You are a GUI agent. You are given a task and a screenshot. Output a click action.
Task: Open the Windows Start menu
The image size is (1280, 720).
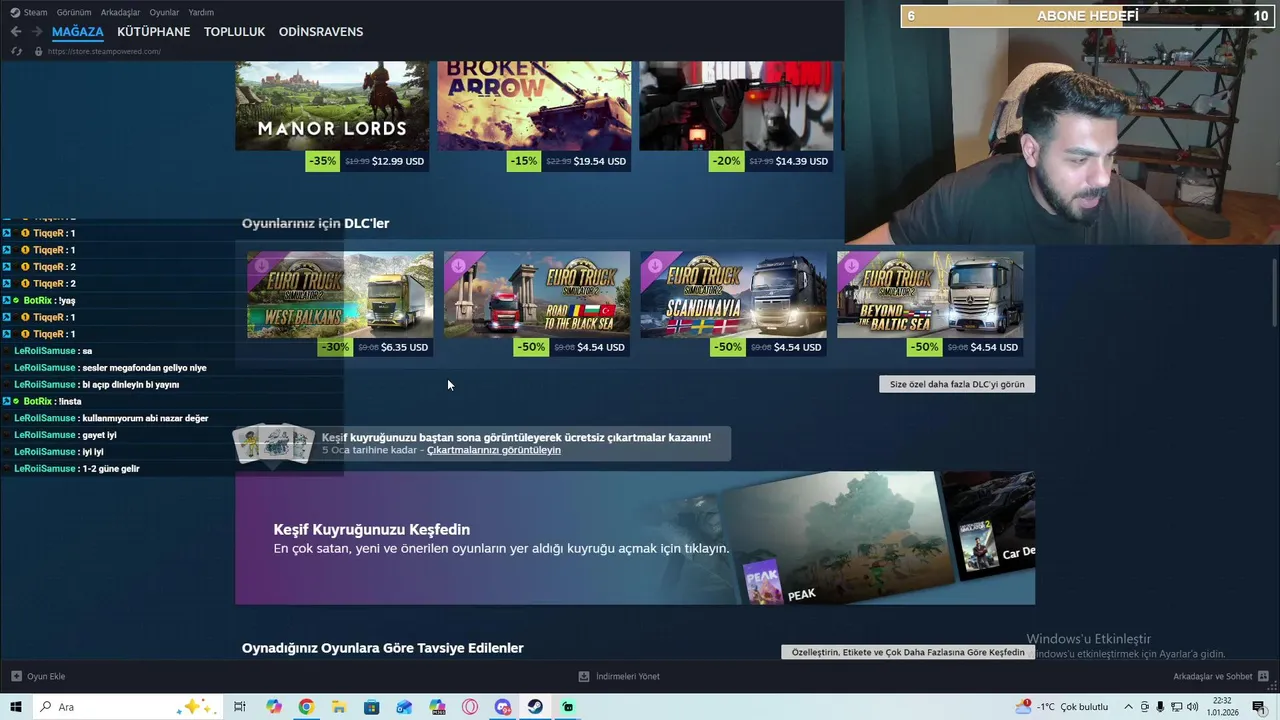tap(16, 707)
